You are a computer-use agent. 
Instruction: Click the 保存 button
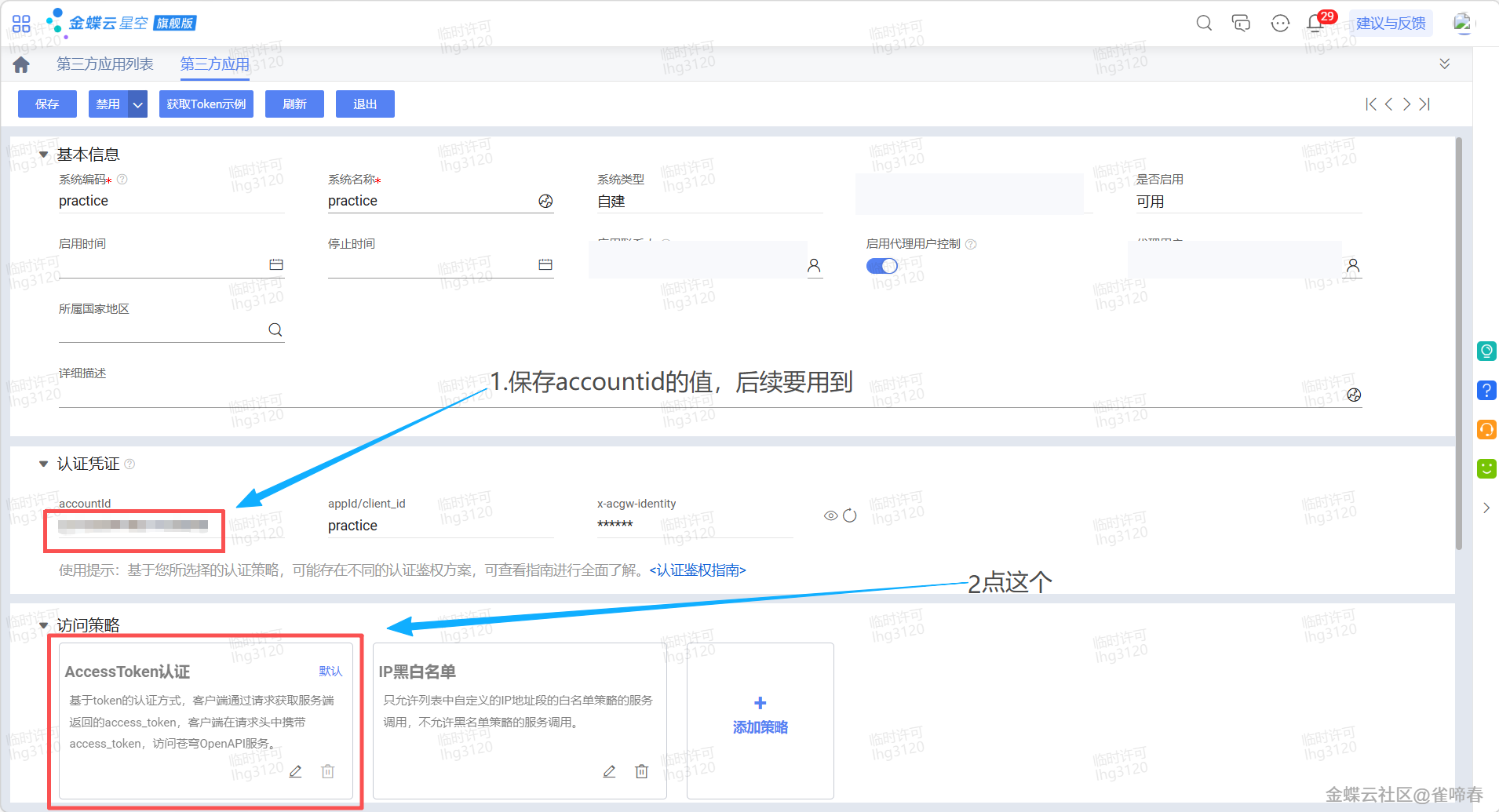[47, 104]
